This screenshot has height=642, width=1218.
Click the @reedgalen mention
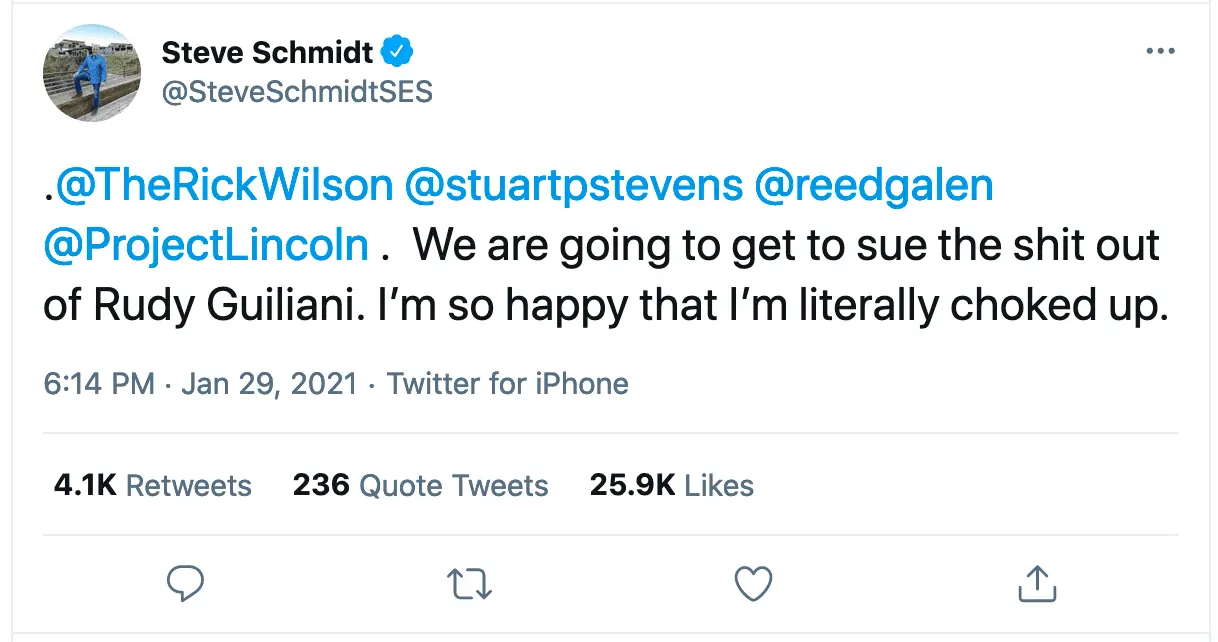pos(875,187)
